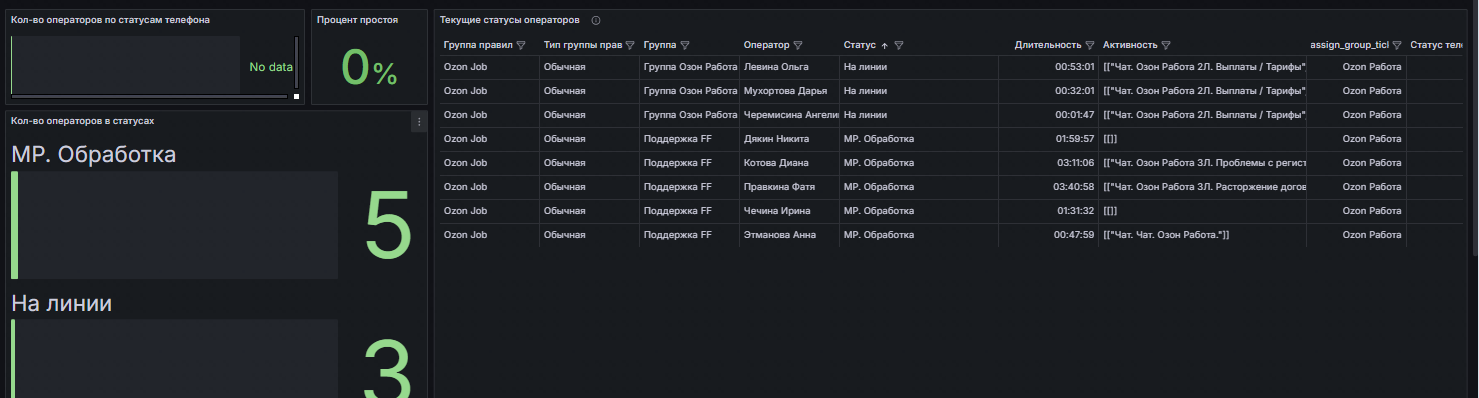Image resolution: width=1479 pixels, height=398 pixels.
Task: Open filter for Оператор column
Action: pyautogui.click(x=798, y=45)
